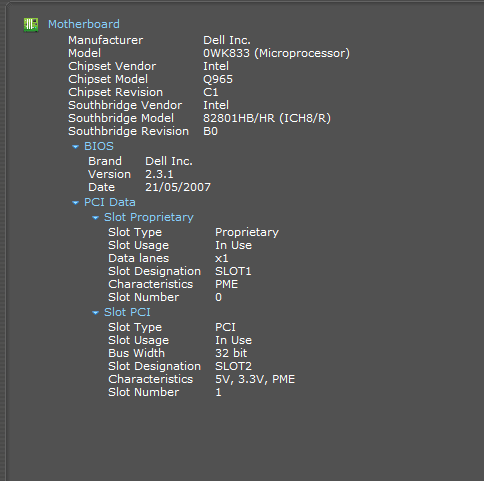
Task: Click the Chipset Vendor label
Action: [112, 66]
